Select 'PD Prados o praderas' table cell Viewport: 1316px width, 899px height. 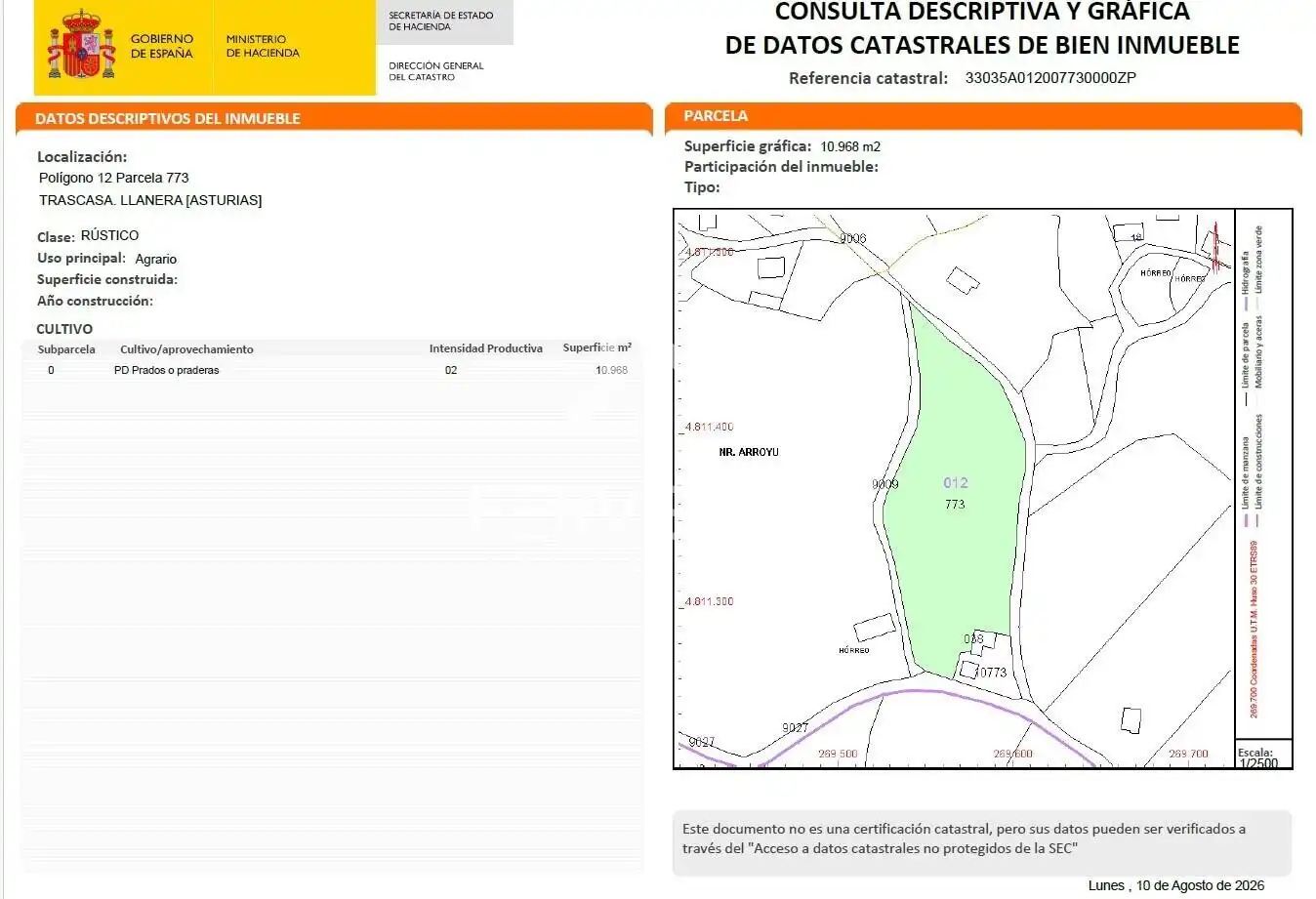pyautogui.click(x=167, y=370)
